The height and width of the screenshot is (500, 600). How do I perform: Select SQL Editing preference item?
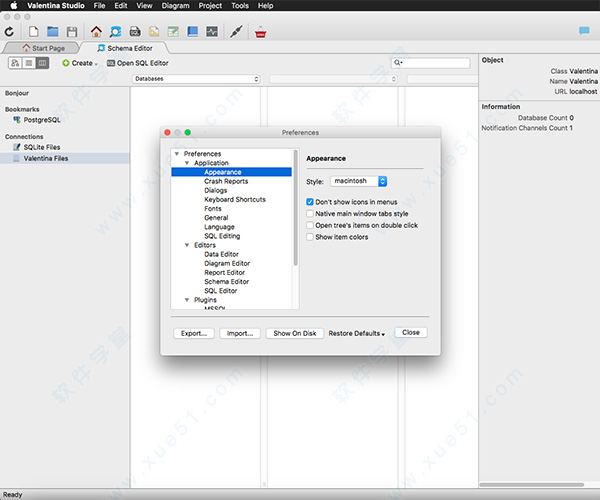[222, 236]
